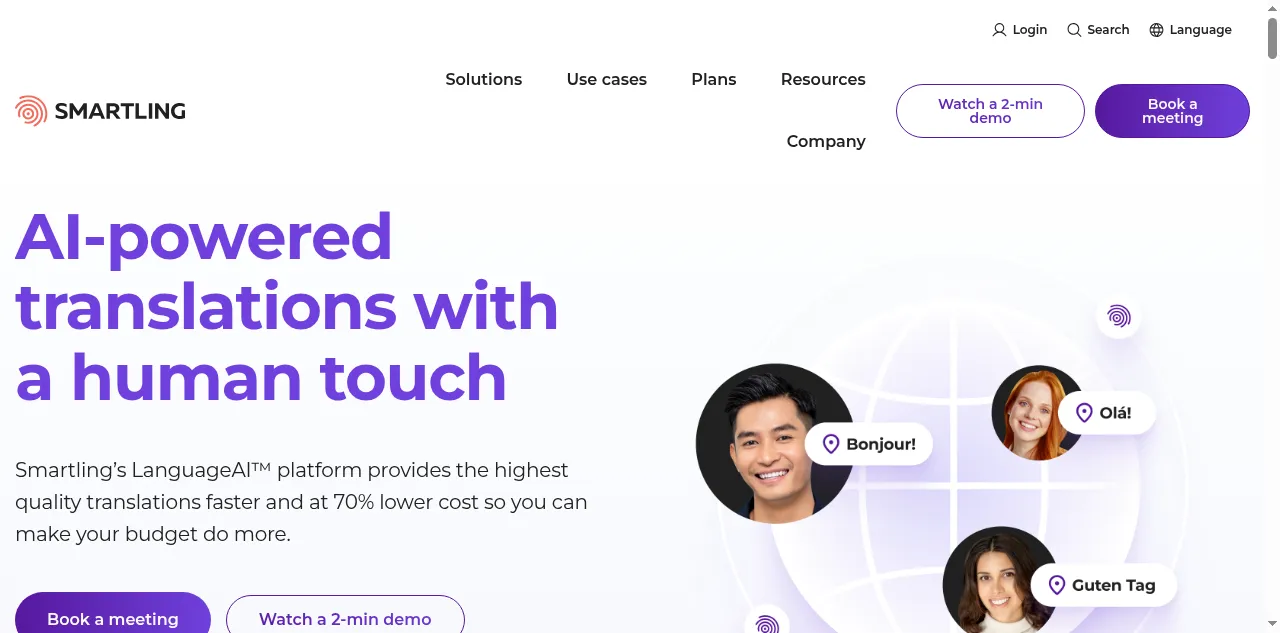Expand the Use cases menu
Image resolution: width=1280 pixels, height=633 pixels.
[607, 79]
